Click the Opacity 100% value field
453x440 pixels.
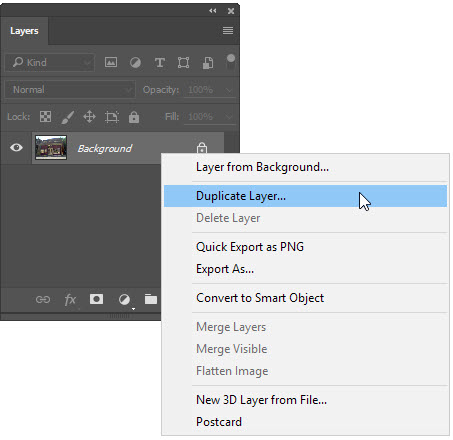200,90
